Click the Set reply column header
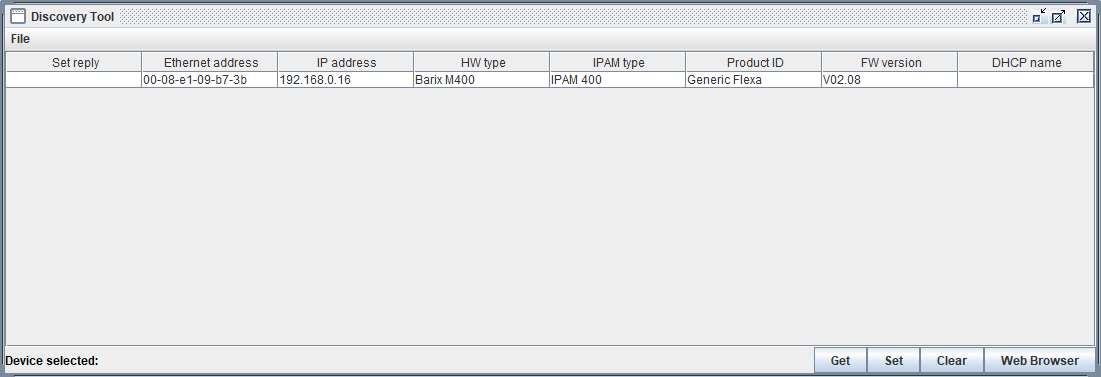Screen dimensions: 1101x377 point(74,62)
